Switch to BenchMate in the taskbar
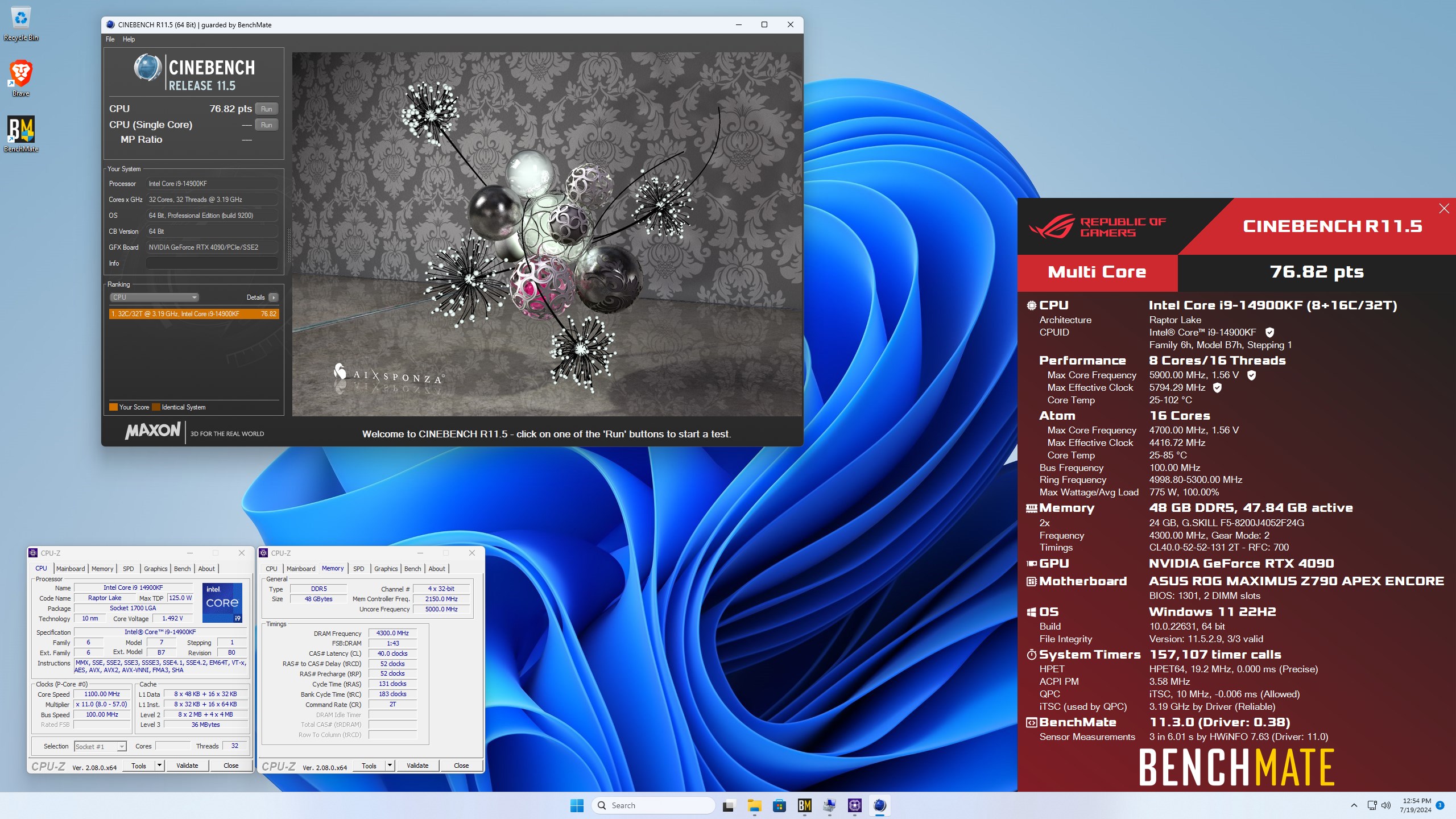The image size is (1456, 819). tap(804, 805)
